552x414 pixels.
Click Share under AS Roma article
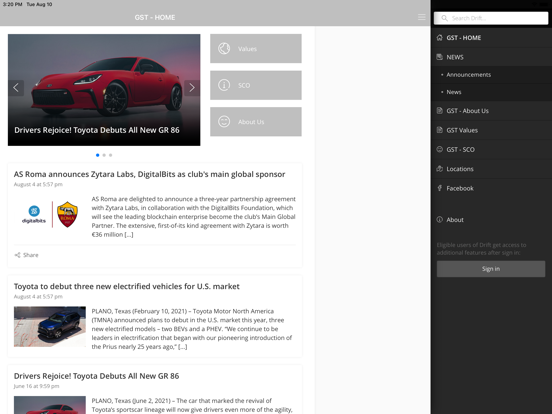click(x=26, y=255)
